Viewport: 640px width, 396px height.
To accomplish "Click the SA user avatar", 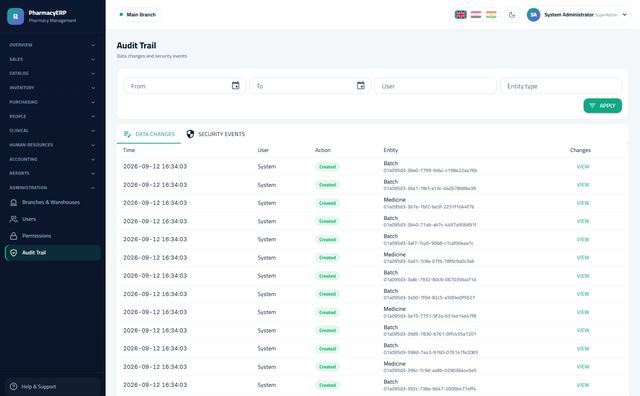I will 533,15.
